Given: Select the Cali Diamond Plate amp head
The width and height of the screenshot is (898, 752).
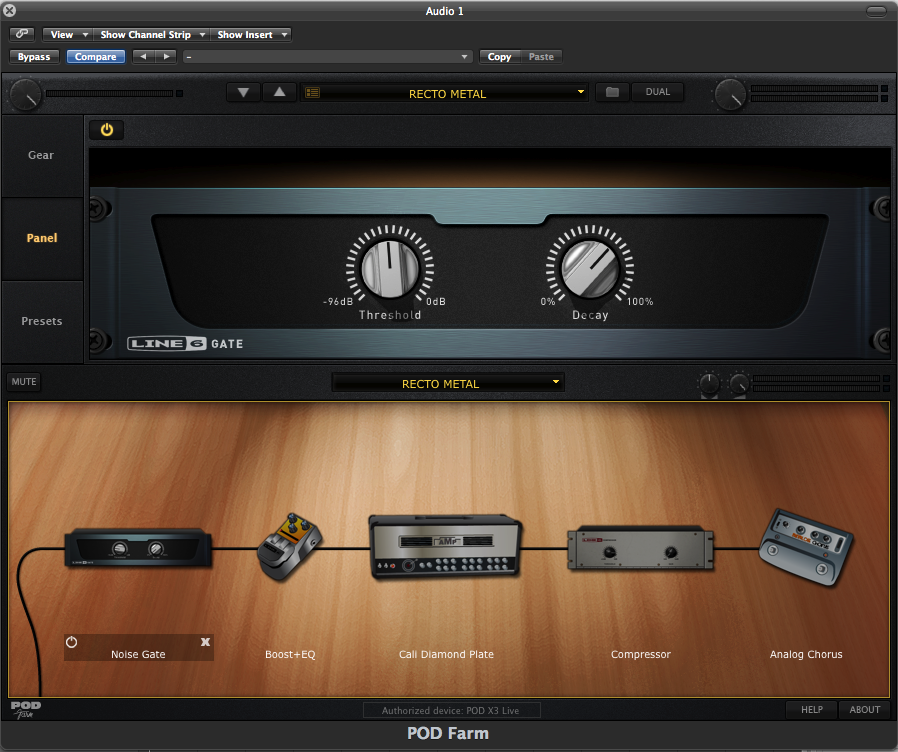Looking at the screenshot, I should (x=445, y=546).
